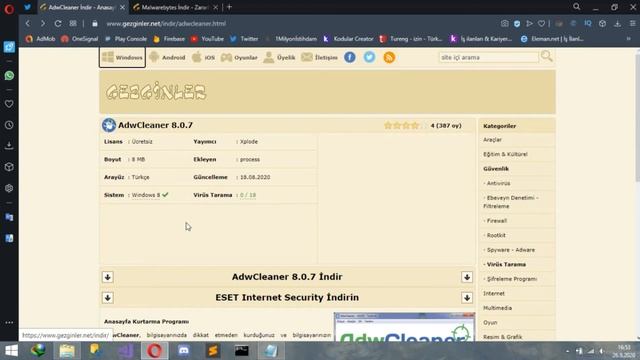
Task: Click the left download arrow on ESET row
Action: point(108,298)
